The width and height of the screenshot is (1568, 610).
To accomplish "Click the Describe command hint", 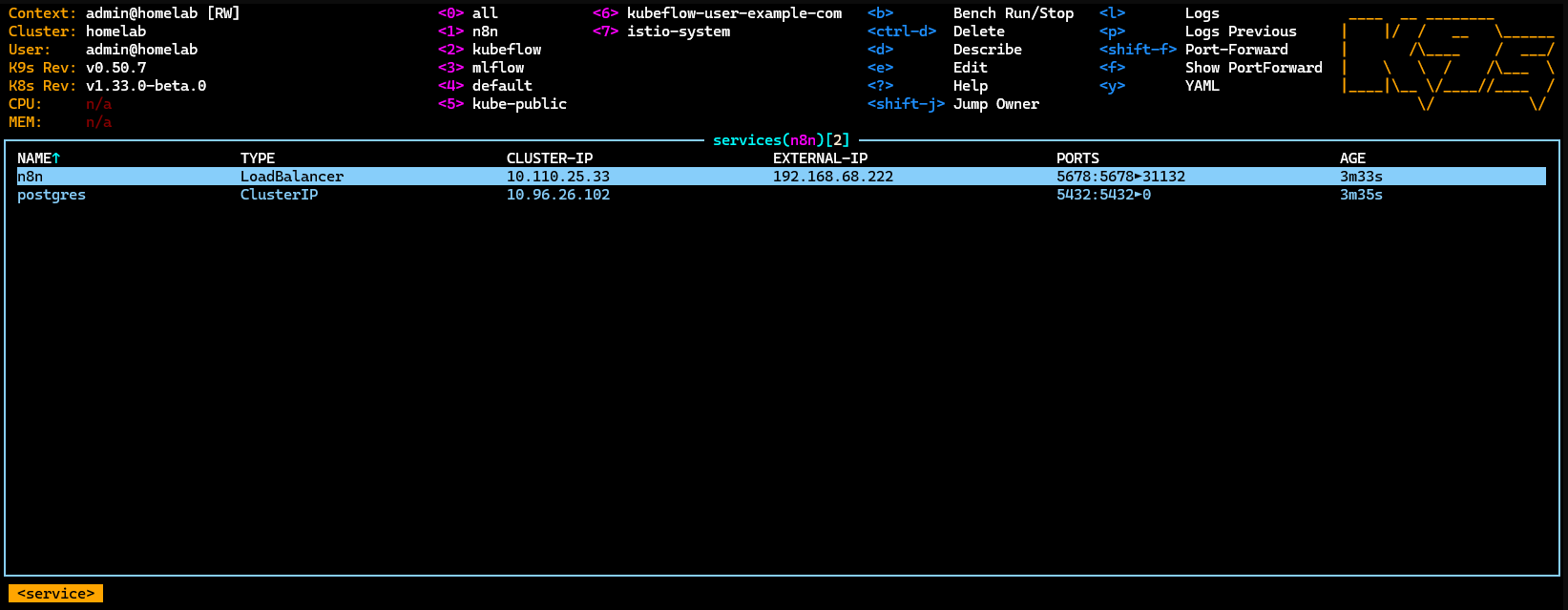I will pos(988,50).
